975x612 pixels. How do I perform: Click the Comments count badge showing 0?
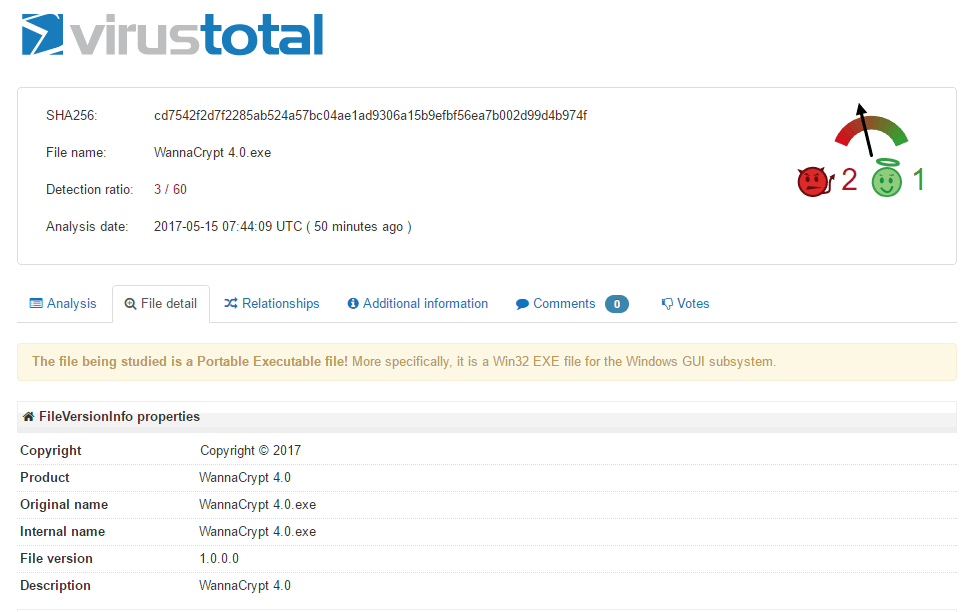(x=617, y=304)
